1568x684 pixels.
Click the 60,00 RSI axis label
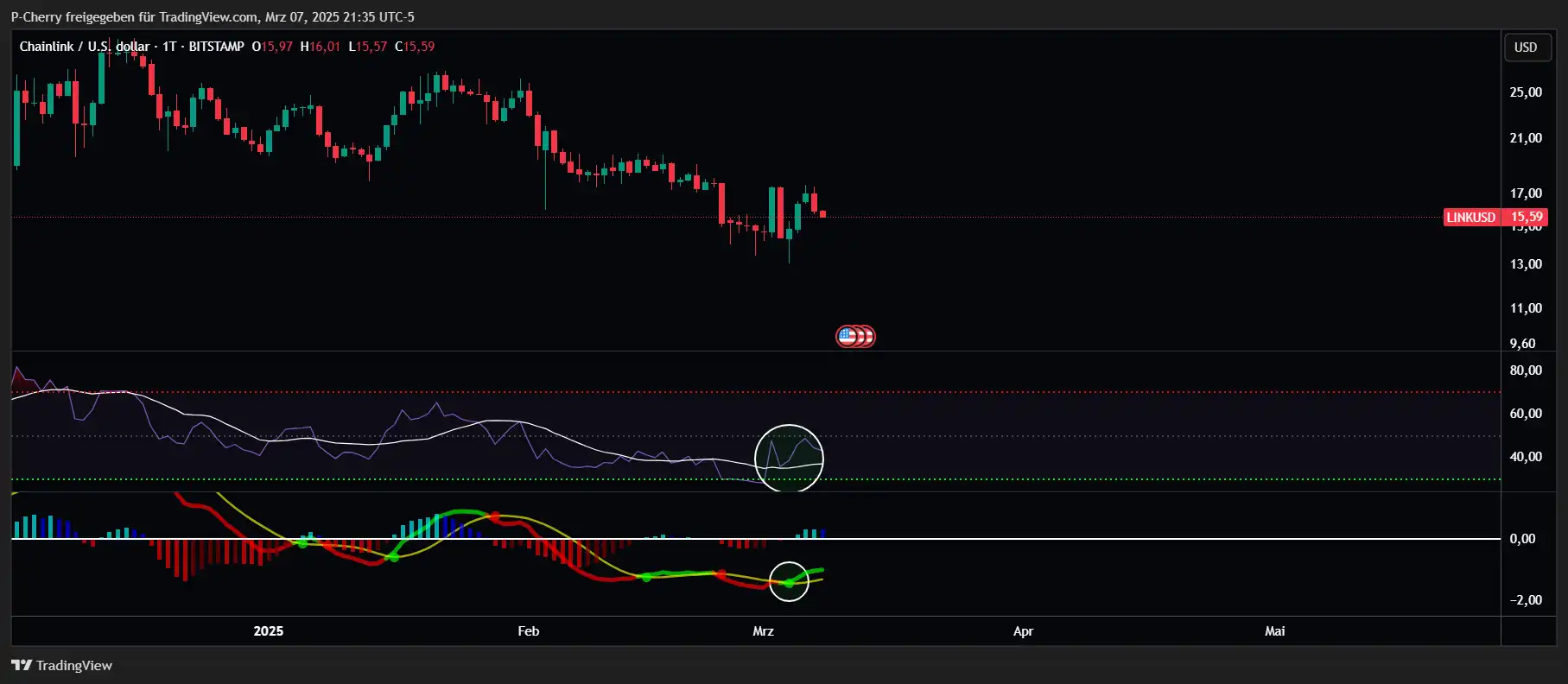pyautogui.click(x=1526, y=414)
